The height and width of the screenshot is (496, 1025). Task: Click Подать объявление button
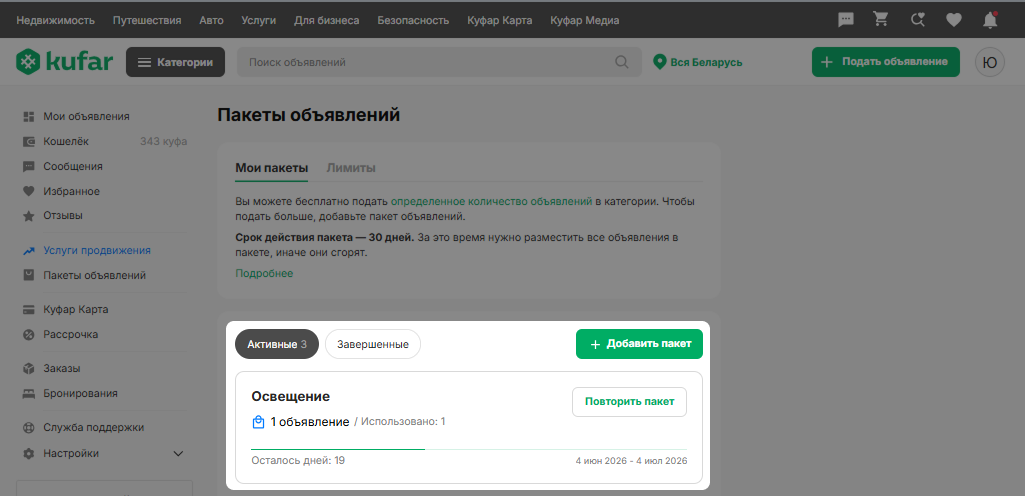[886, 62]
